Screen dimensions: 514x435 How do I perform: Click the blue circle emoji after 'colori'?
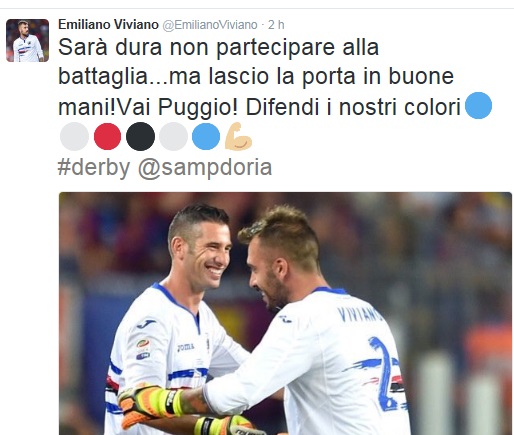coord(478,105)
